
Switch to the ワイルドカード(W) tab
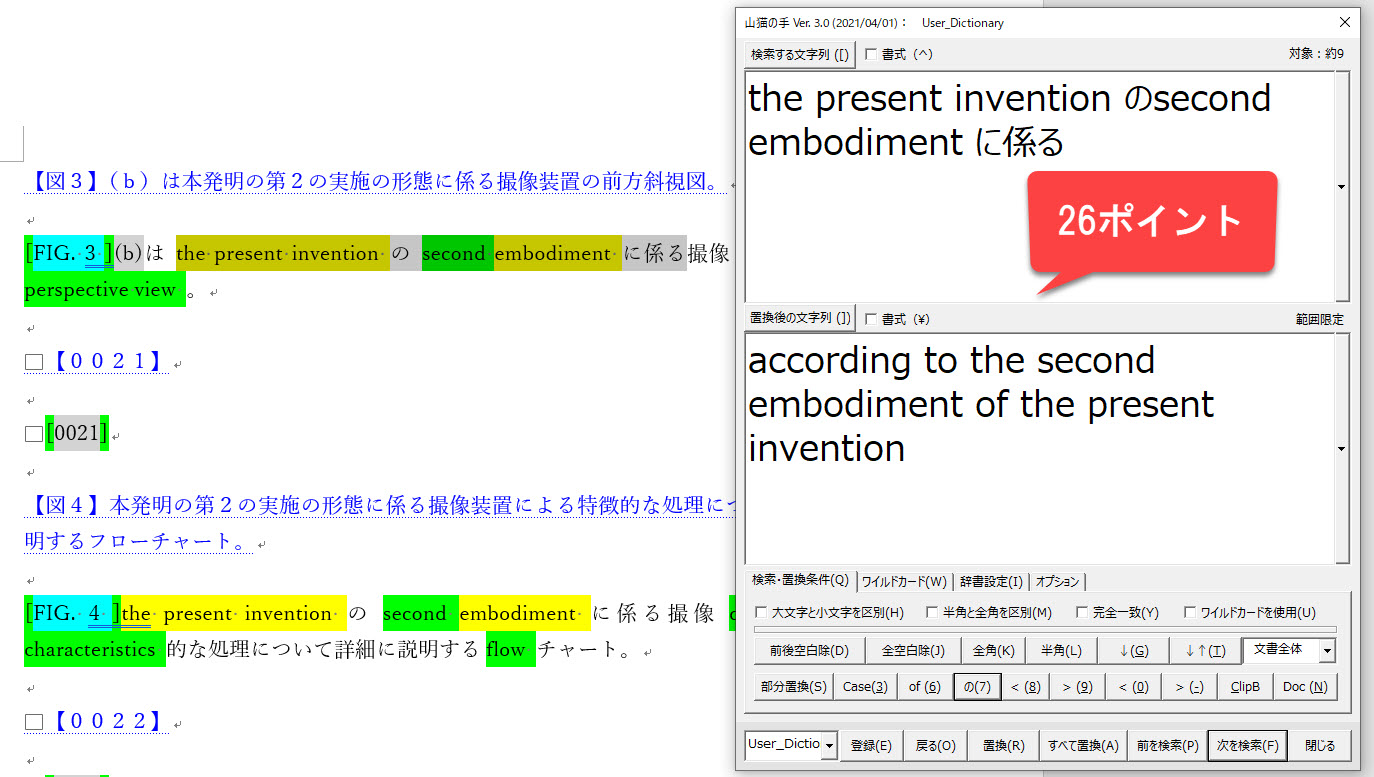[904, 581]
